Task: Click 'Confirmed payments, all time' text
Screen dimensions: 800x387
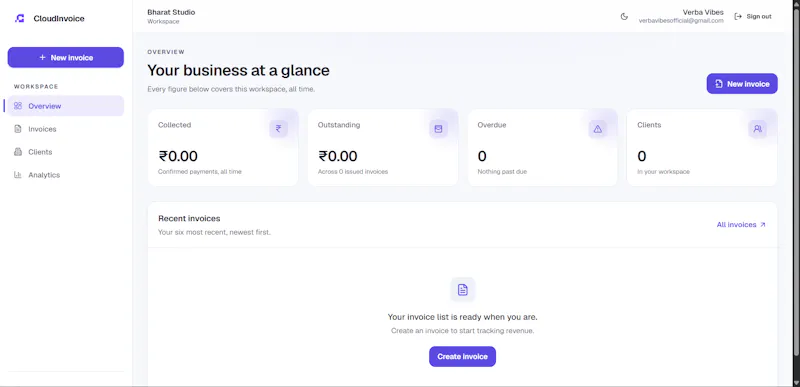Action: (200, 172)
